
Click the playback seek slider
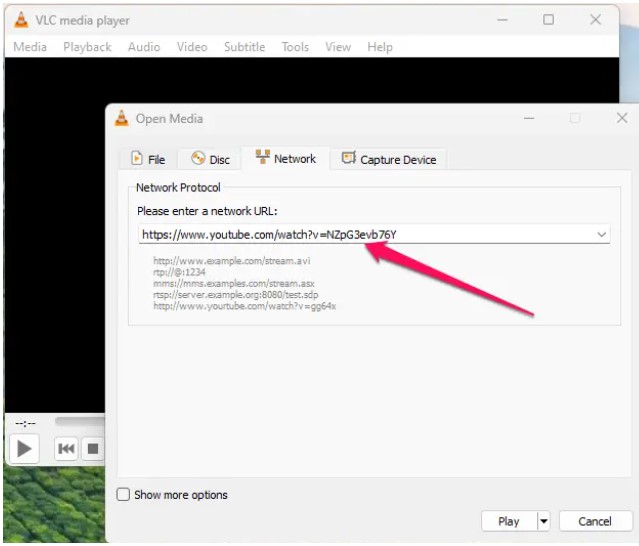80,421
